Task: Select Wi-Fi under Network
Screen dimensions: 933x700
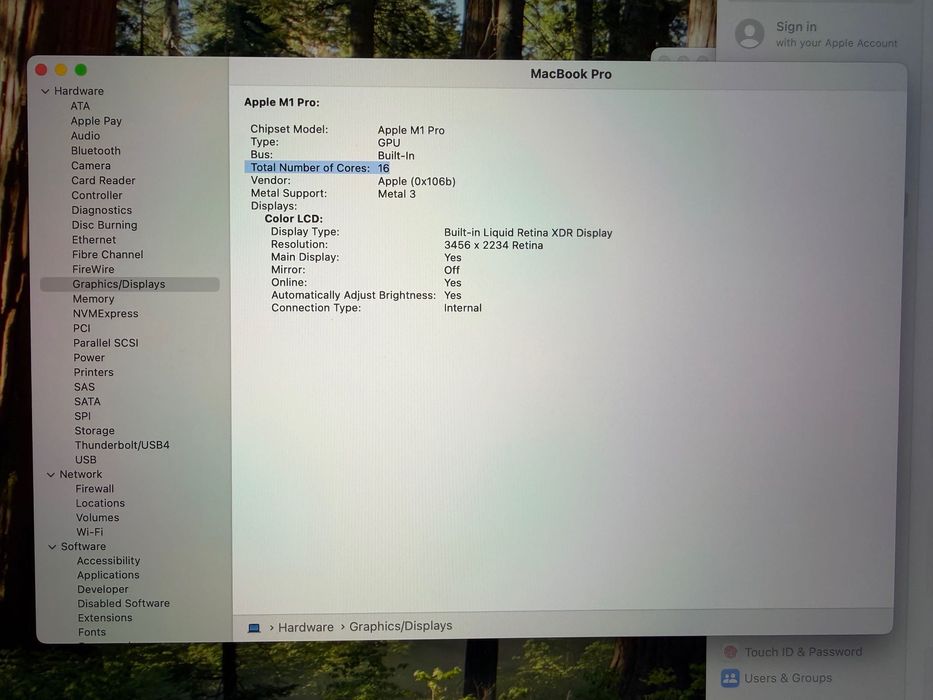Action: coord(90,532)
